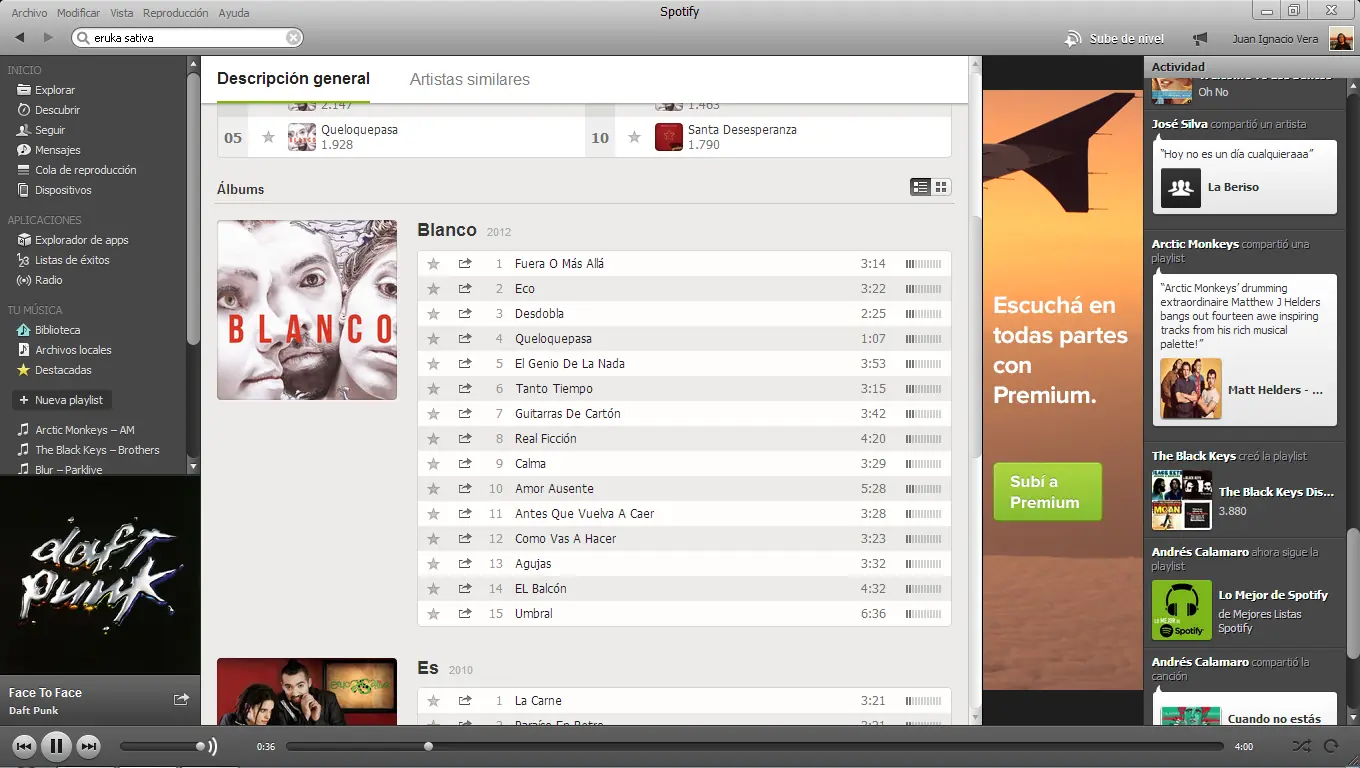Switch albums to grid view
Image resolution: width=1360 pixels, height=768 pixels.
[x=941, y=187]
